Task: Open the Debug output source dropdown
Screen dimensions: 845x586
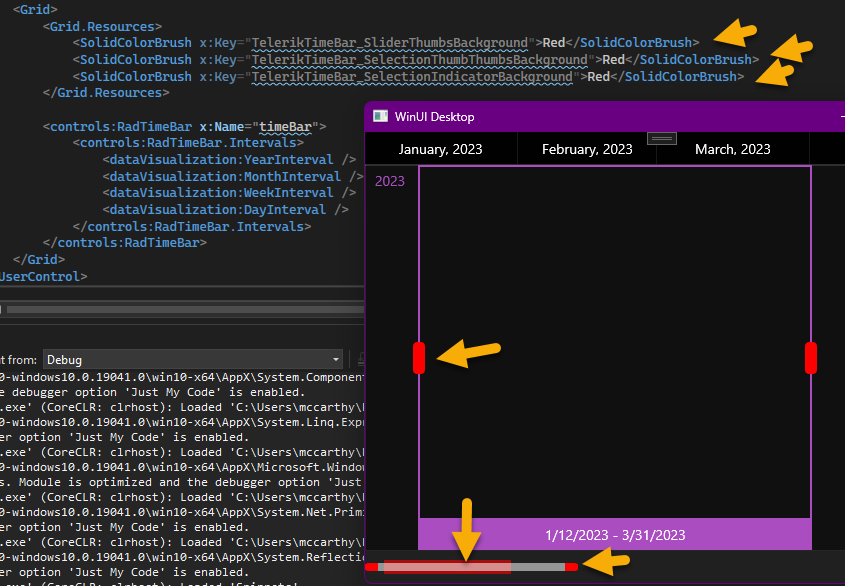Action: click(335, 360)
